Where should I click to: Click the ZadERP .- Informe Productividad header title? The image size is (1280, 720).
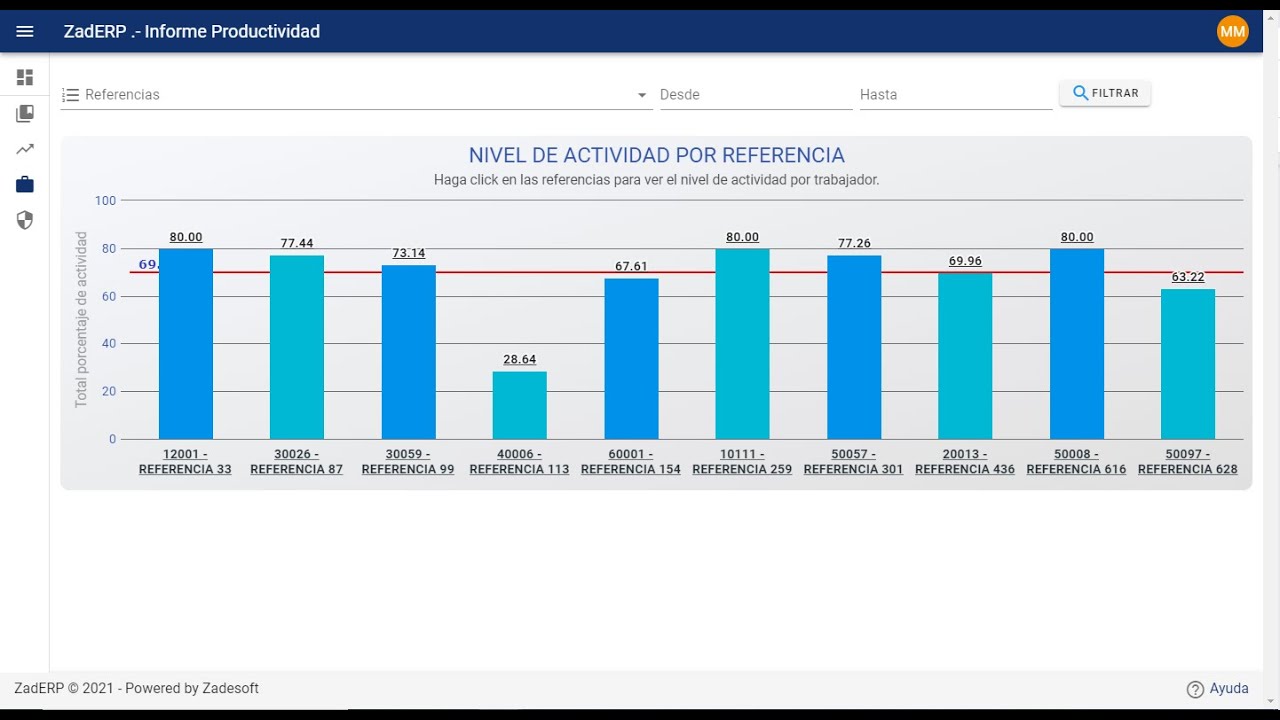192,32
